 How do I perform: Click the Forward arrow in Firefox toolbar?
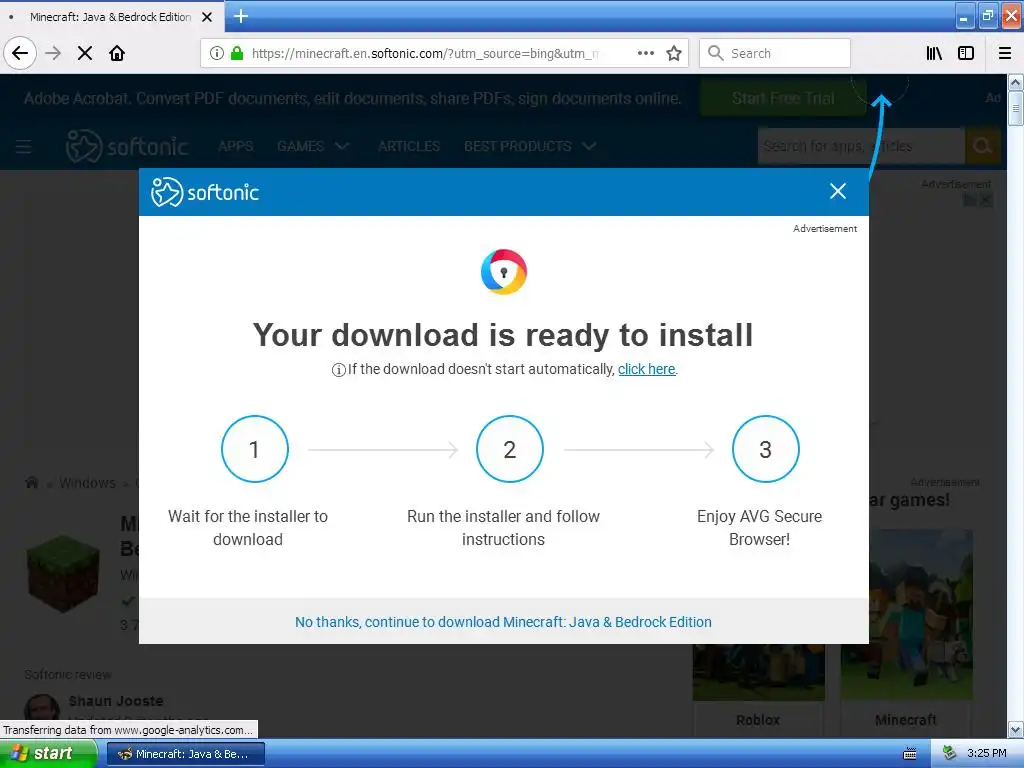coord(53,53)
